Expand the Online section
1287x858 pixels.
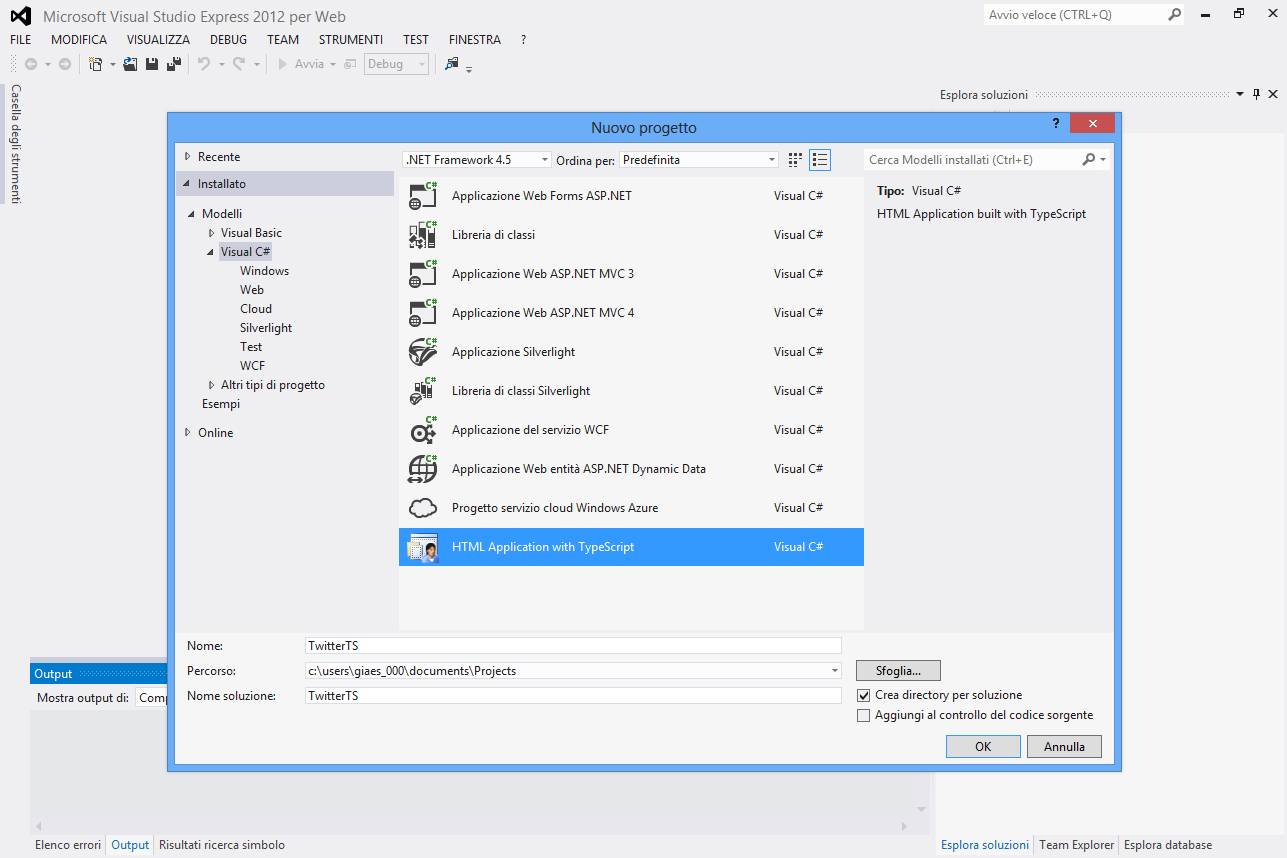[187, 433]
